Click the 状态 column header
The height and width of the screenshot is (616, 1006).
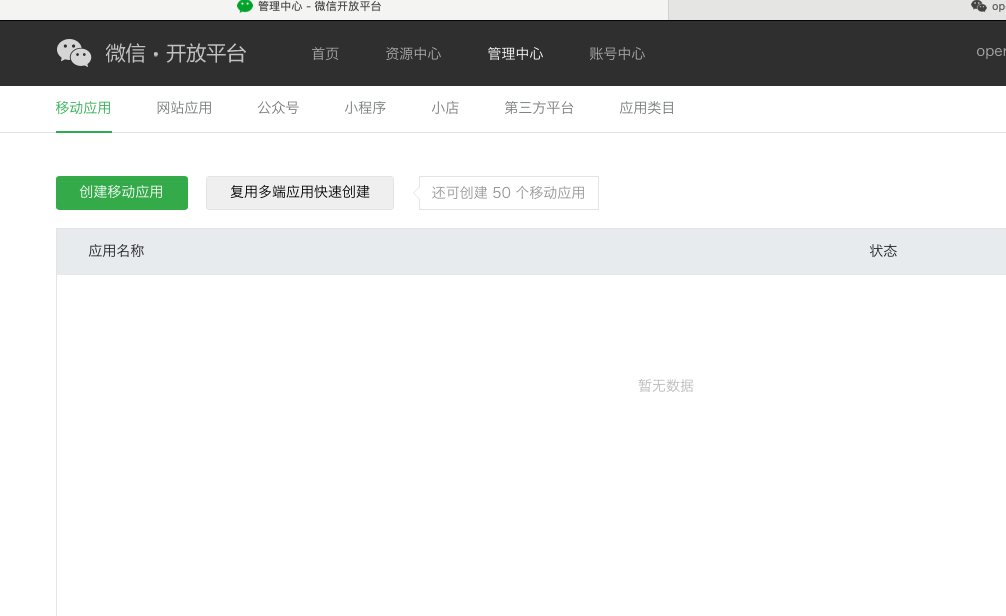coord(883,251)
